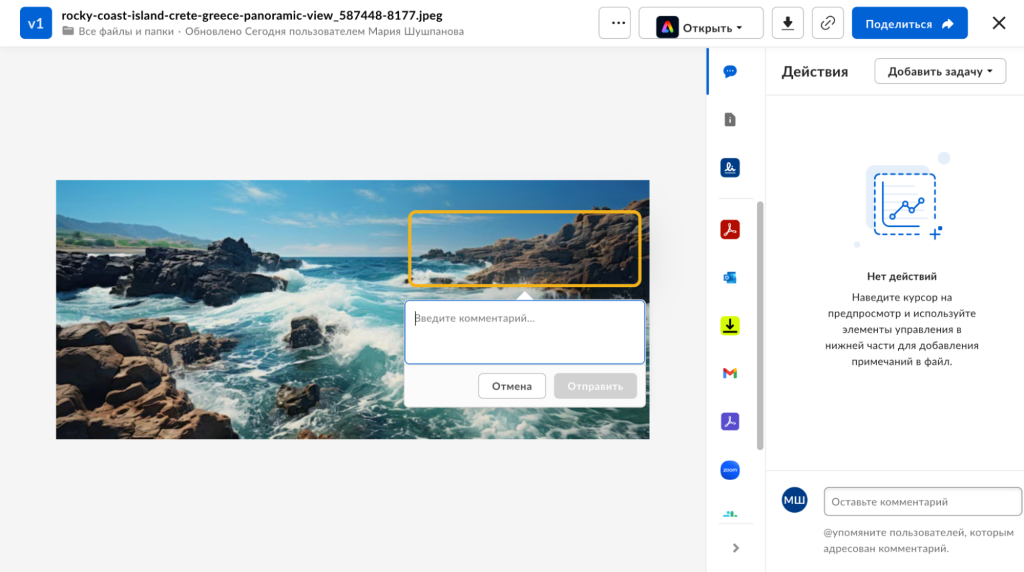Download the file using the arrow icon

coord(788,23)
